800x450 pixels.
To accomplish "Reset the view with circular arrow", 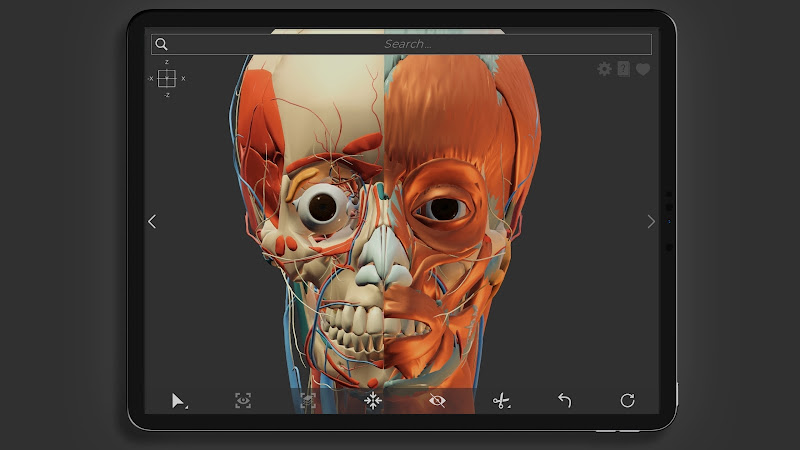I will pyautogui.click(x=628, y=401).
